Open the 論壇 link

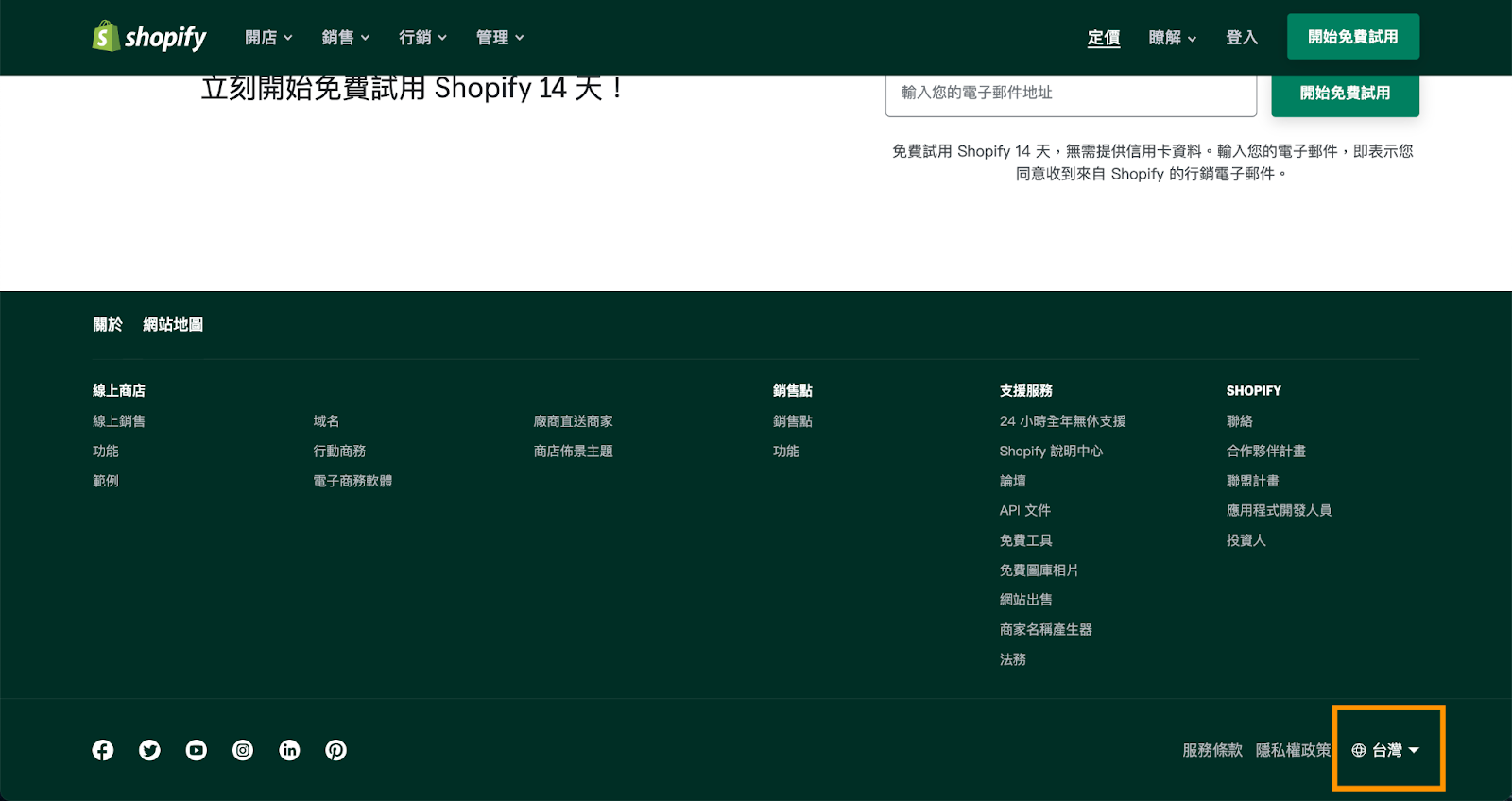(1013, 481)
